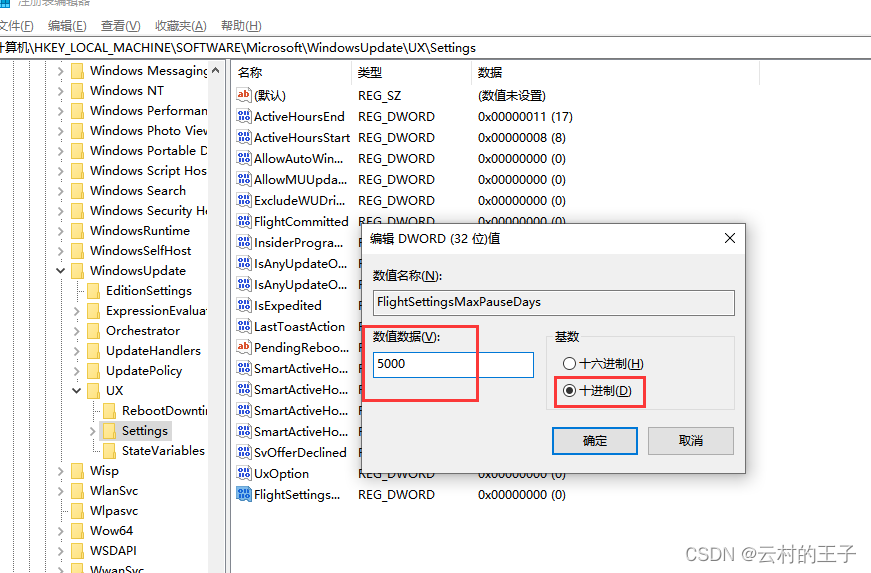Click the UpdatePolicy folder icon

click(x=94, y=370)
